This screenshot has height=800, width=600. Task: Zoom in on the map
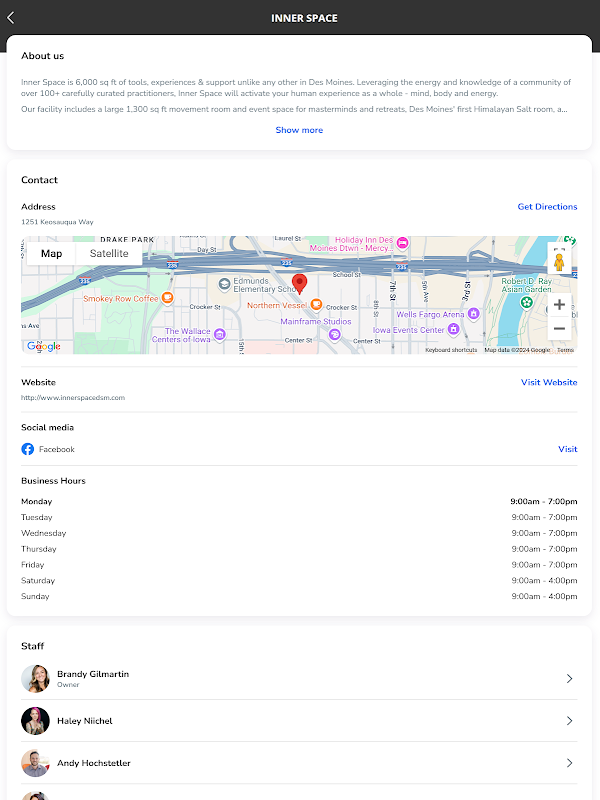point(559,305)
